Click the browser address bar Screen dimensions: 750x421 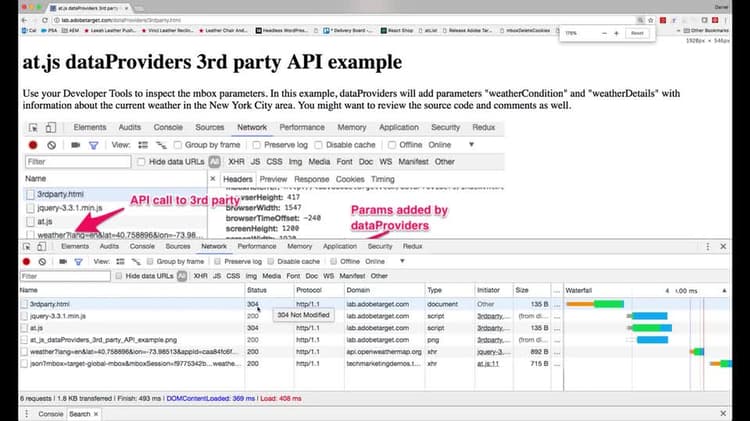pyautogui.click(x=344, y=20)
